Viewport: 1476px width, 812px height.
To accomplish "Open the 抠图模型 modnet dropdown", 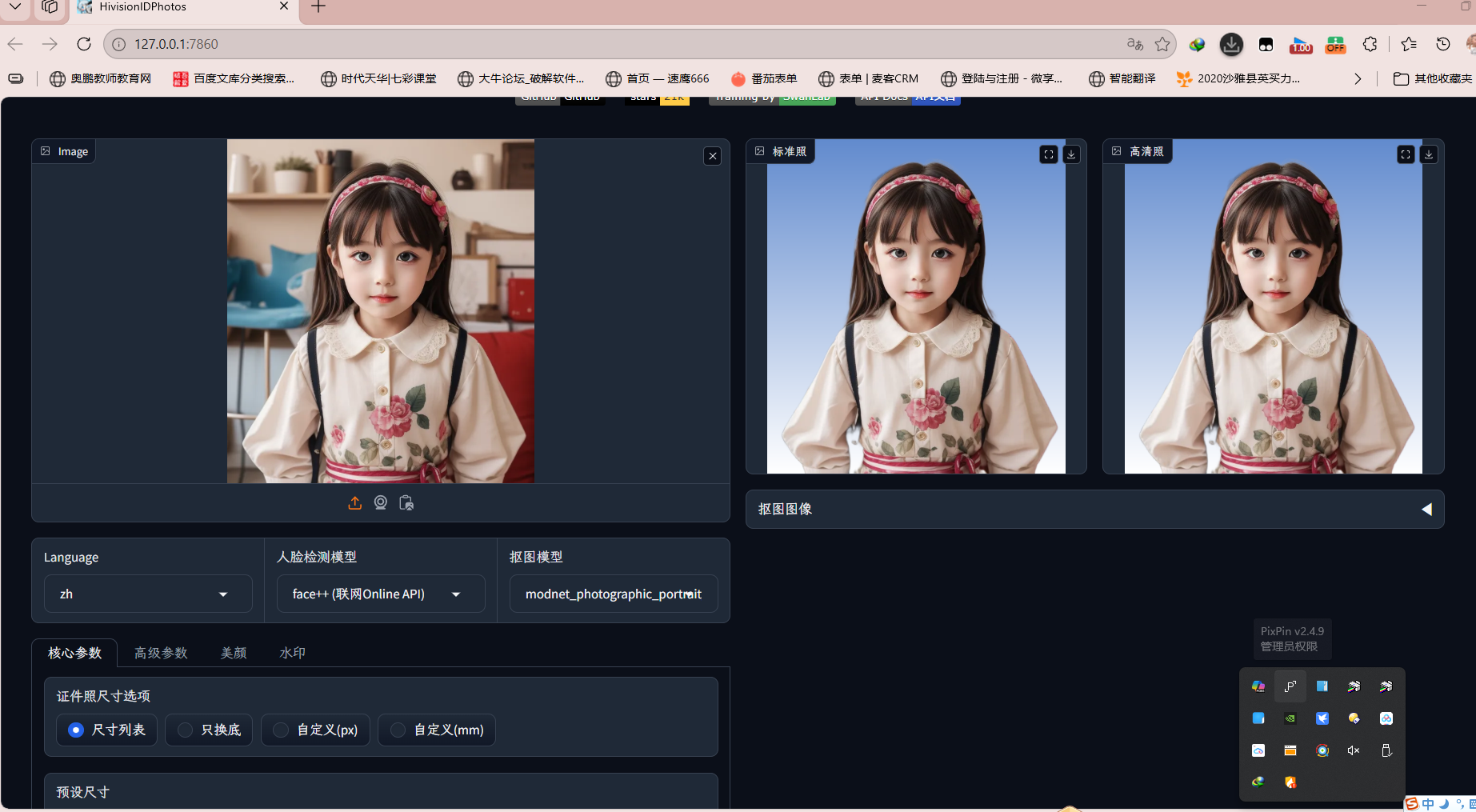I will 613,594.
